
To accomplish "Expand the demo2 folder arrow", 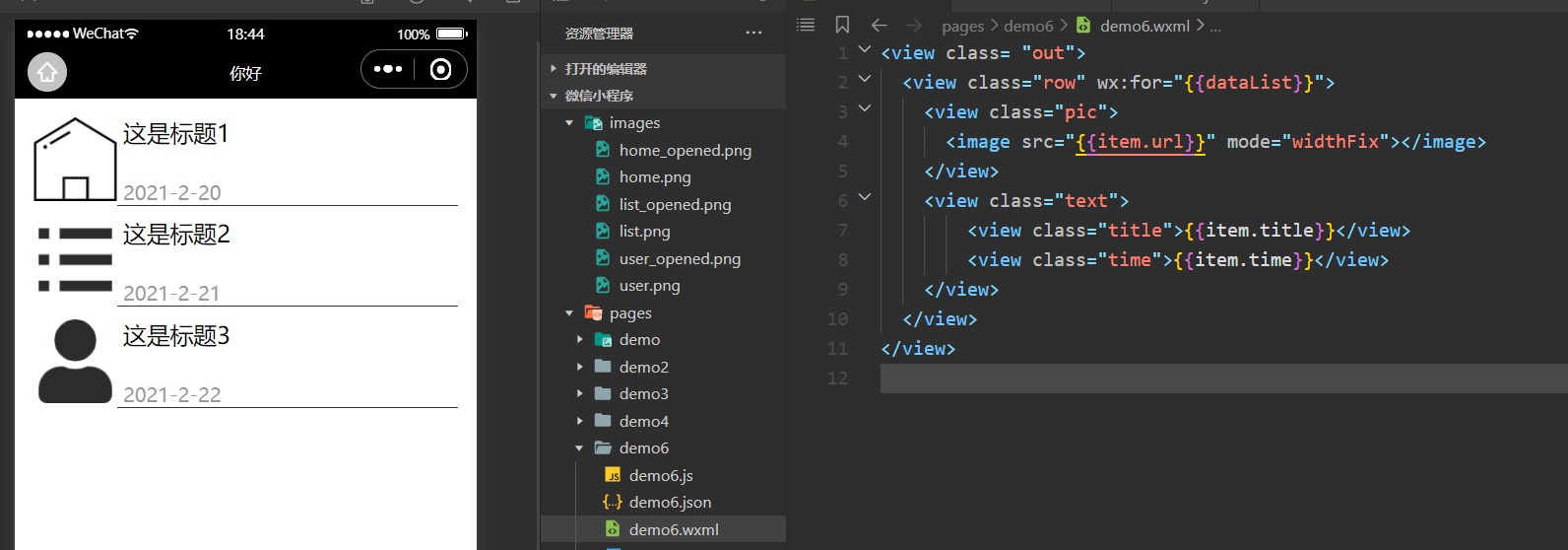I will tap(580, 367).
